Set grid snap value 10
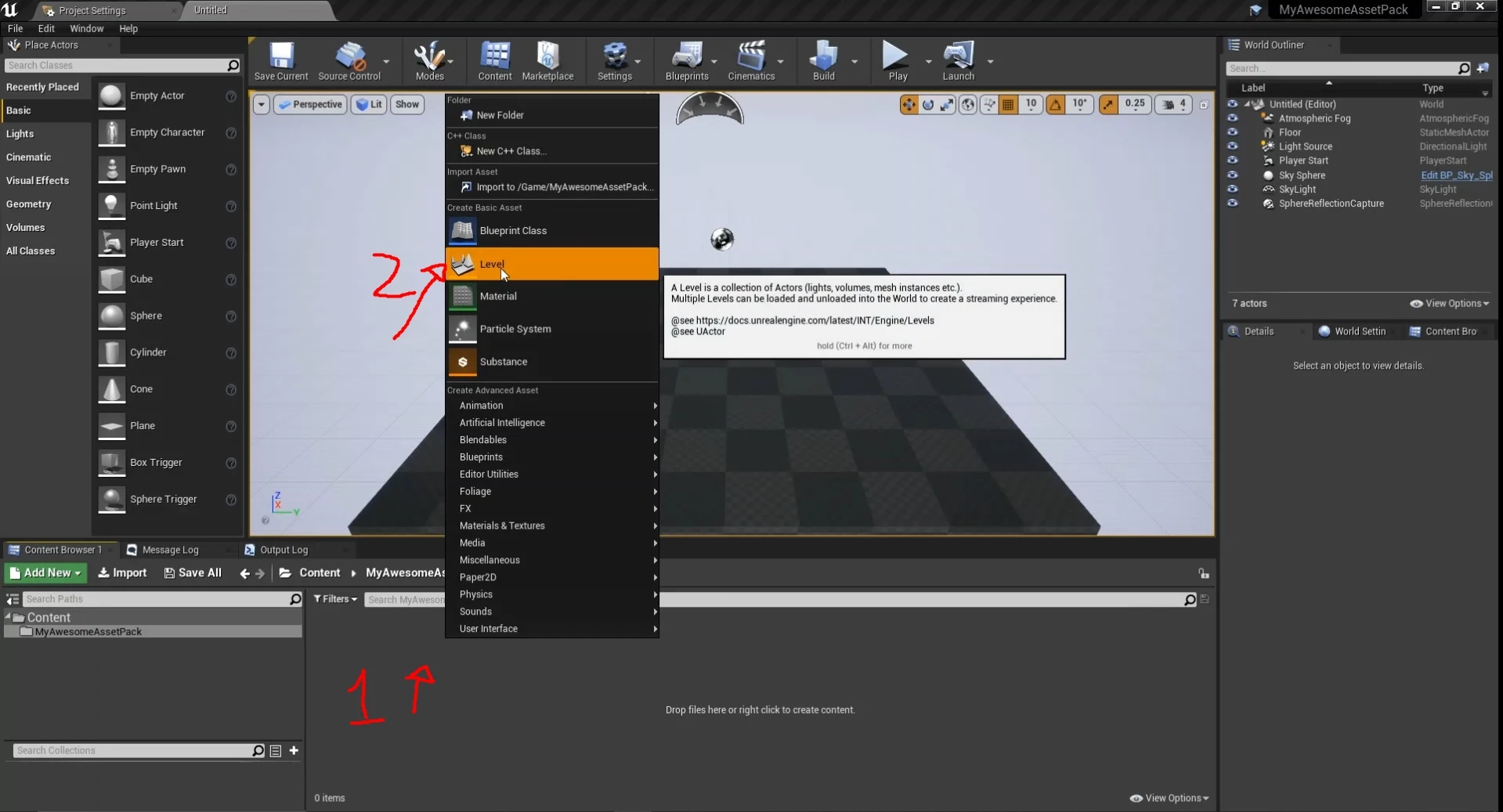Viewport: 1503px width, 812px height. click(x=1031, y=104)
